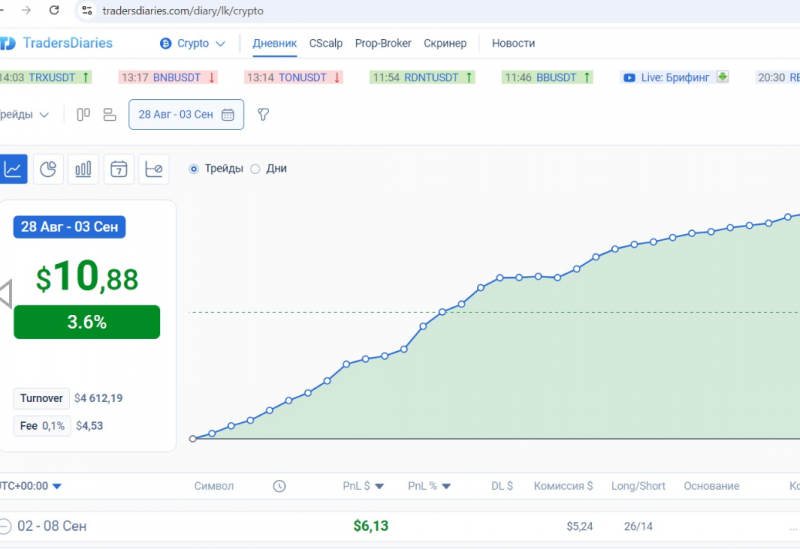Viewport: 800px width, 549px height.
Task: Click the blue 28 Авг - 03 Сен badge
Action: point(69,227)
